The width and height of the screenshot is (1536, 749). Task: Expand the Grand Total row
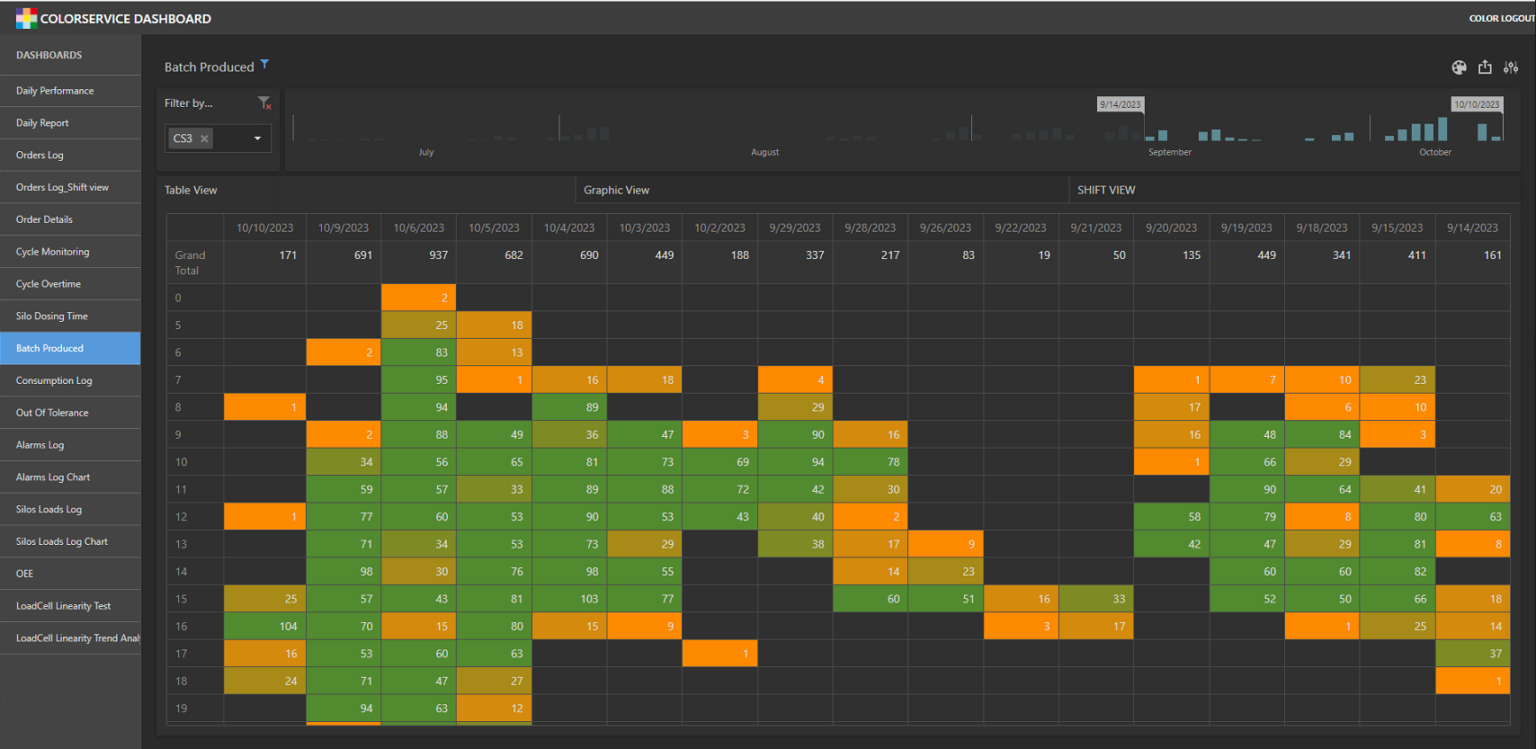(x=190, y=262)
